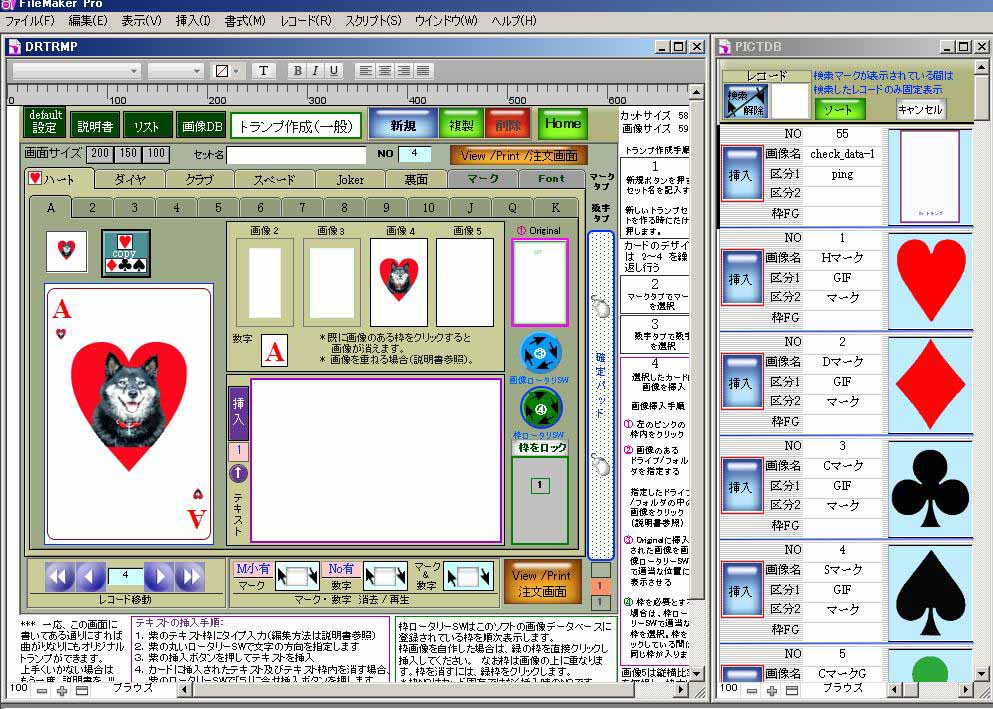Image resolution: width=993 pixels, height=709 pixels.
Task: Open the レコード(R) menu
Action: [x=306, y=20]
